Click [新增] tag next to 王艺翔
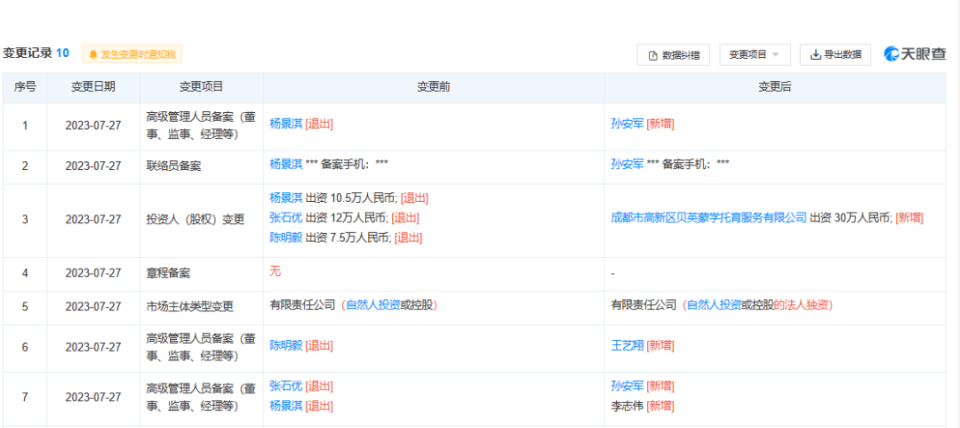 coord(661,345)
